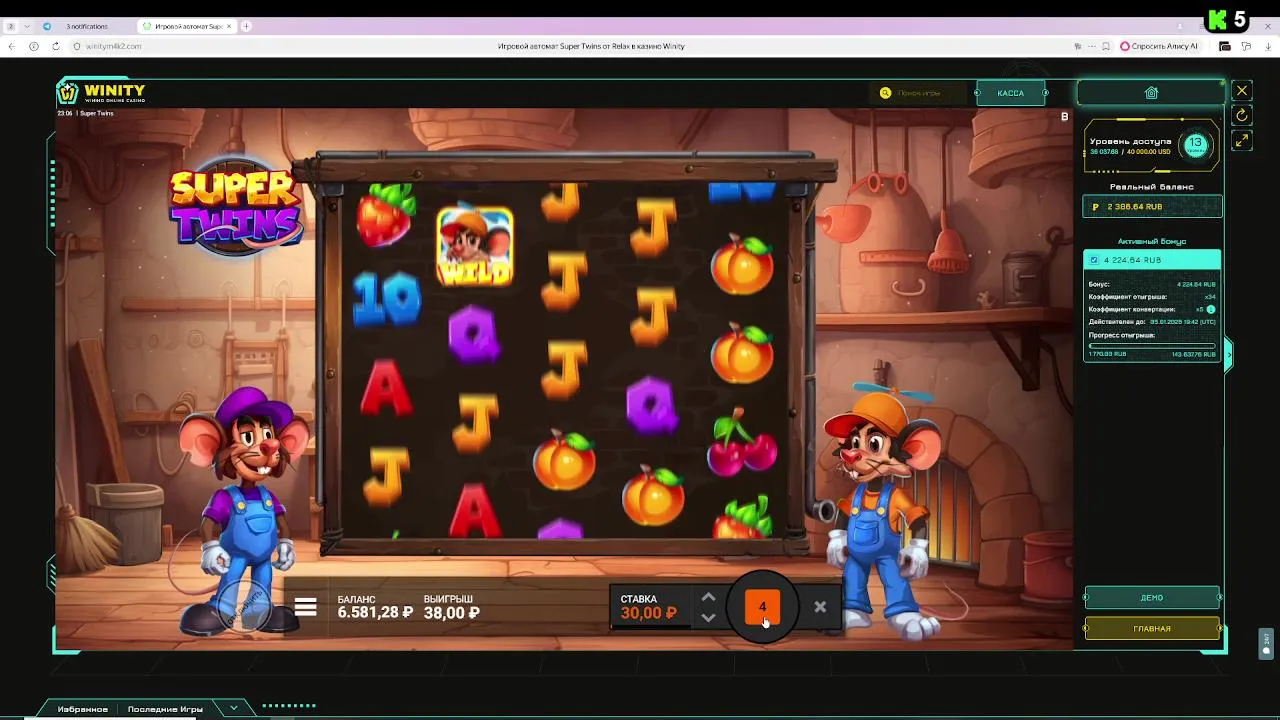Screen dimensions: 1280x720
Task: Click the active bonus 4 224.64 RUB header
Action: tap(1152, 260)
